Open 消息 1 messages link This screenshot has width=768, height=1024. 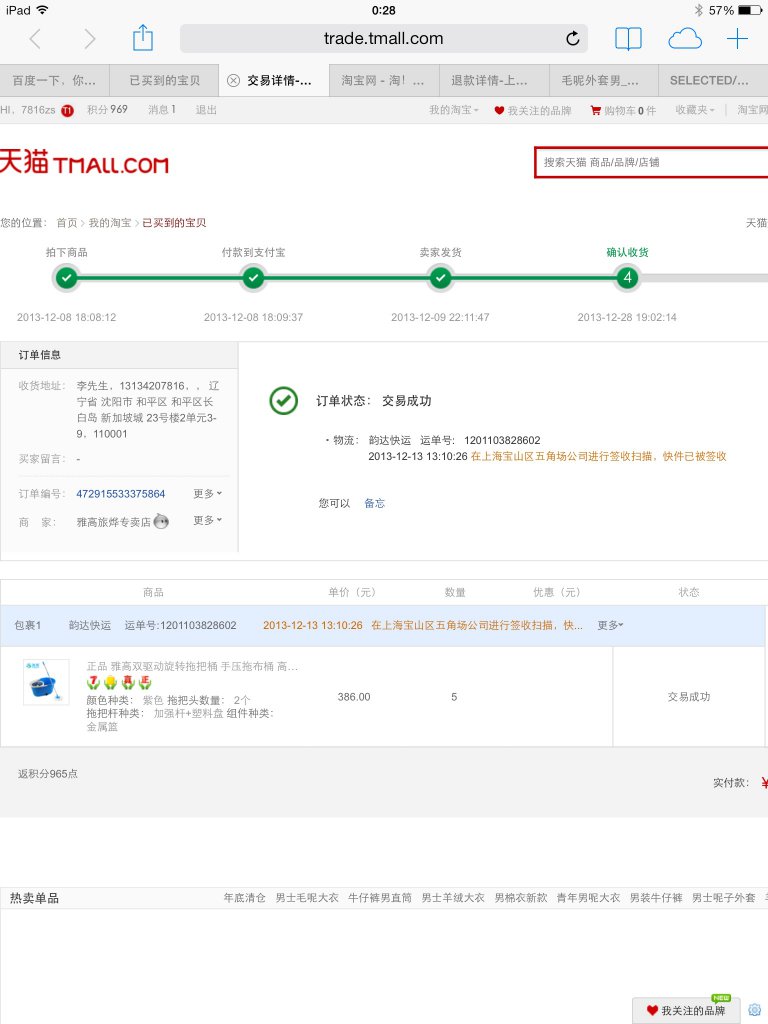(162, 110)
